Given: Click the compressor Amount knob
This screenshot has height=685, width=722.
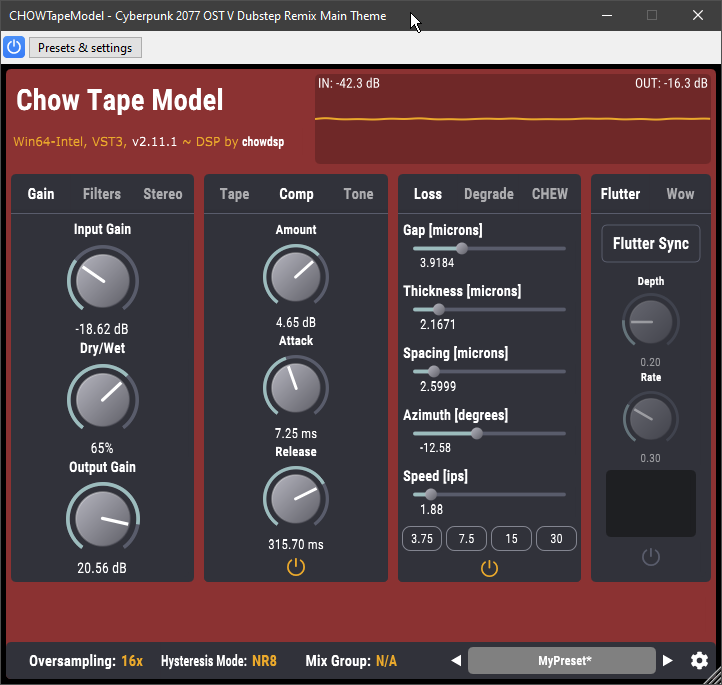Looking at the screenshot, I should (296, 277).
